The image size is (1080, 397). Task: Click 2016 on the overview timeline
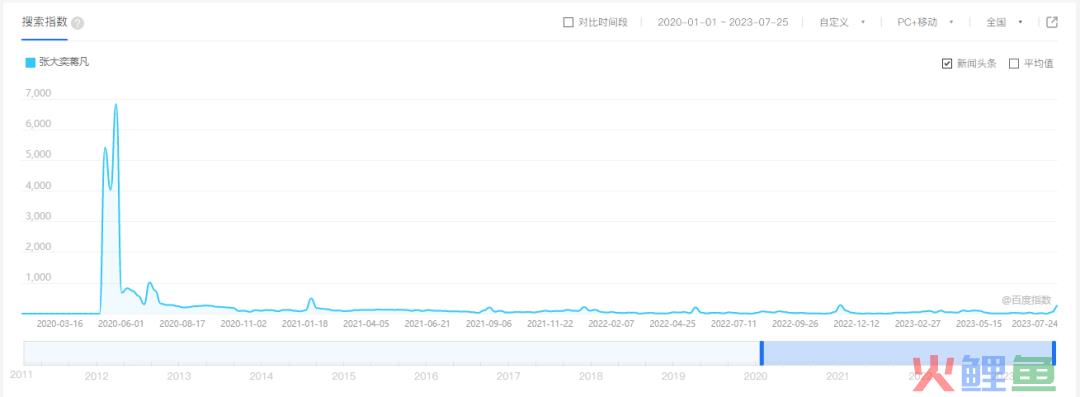[426, 376]
